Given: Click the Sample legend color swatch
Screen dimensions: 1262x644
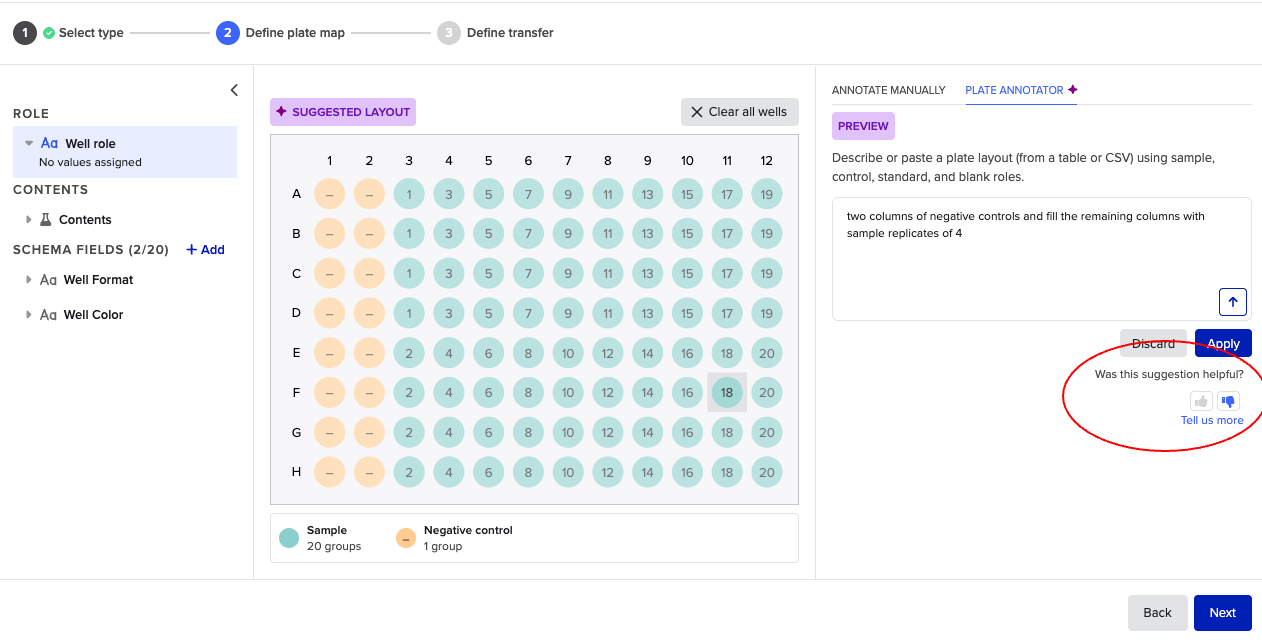Looking at the screenshot, I should (x=288, y=537).
